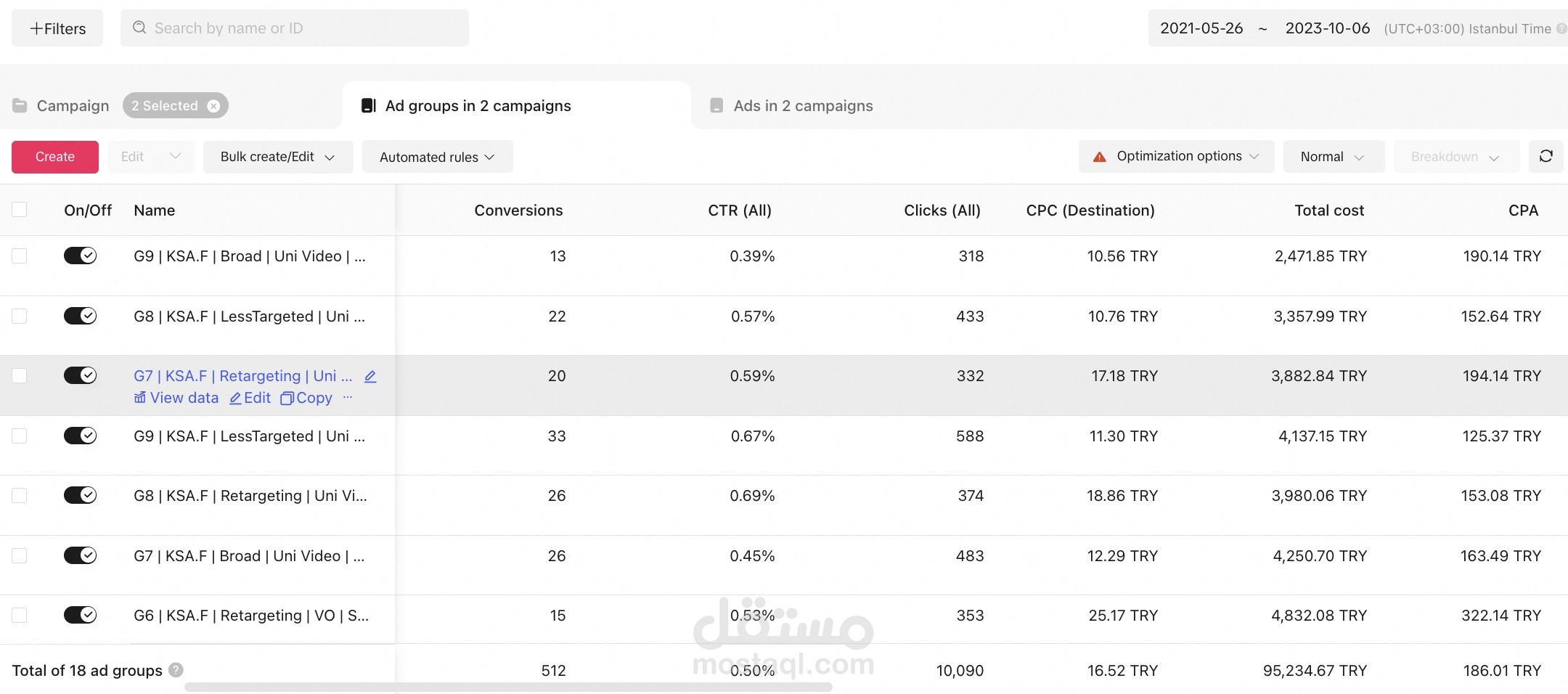Toggle off G8 KSA.F LessTargeted ad group
This screenshot has height=694, width=1568.
(81, 316)
